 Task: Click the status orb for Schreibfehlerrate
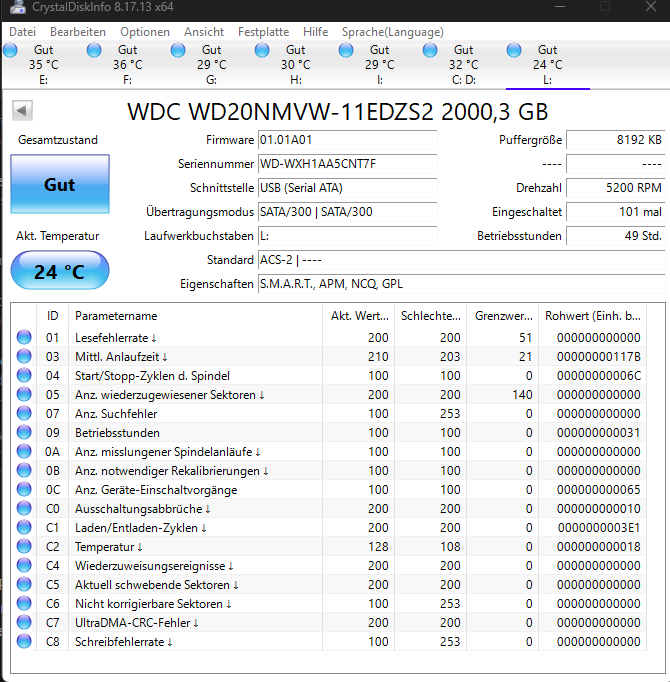coord(24,641)
